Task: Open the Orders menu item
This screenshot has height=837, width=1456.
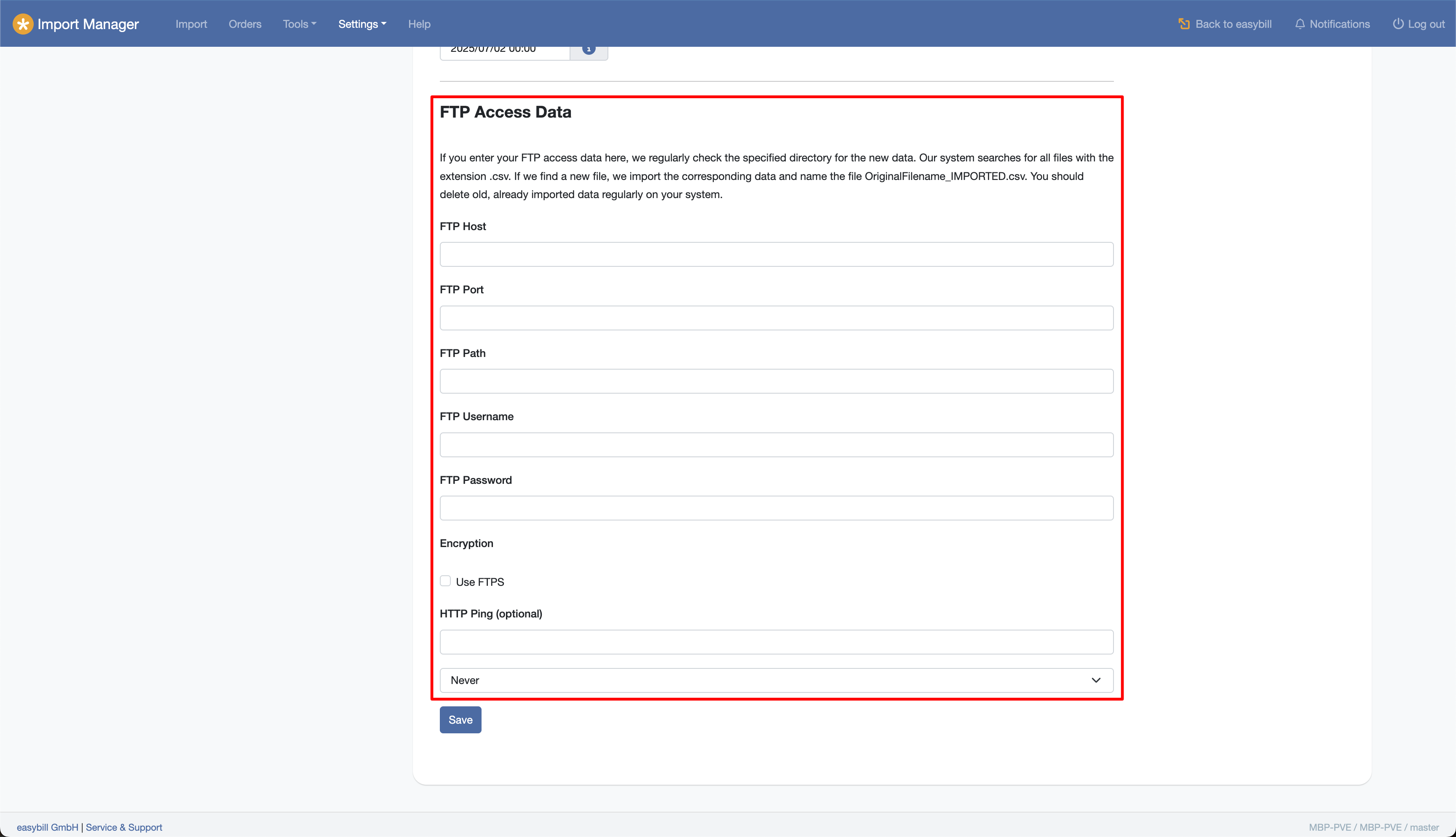Action: (245, 24)
